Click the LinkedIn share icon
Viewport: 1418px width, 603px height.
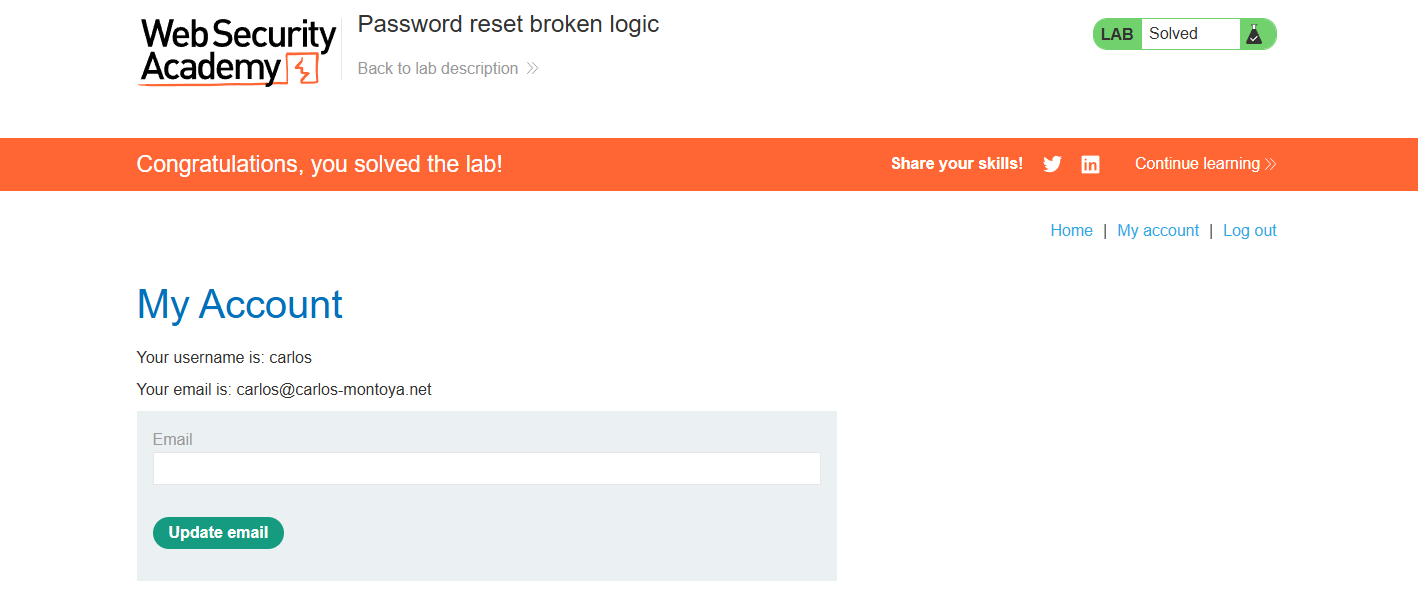coord(1090,164)
